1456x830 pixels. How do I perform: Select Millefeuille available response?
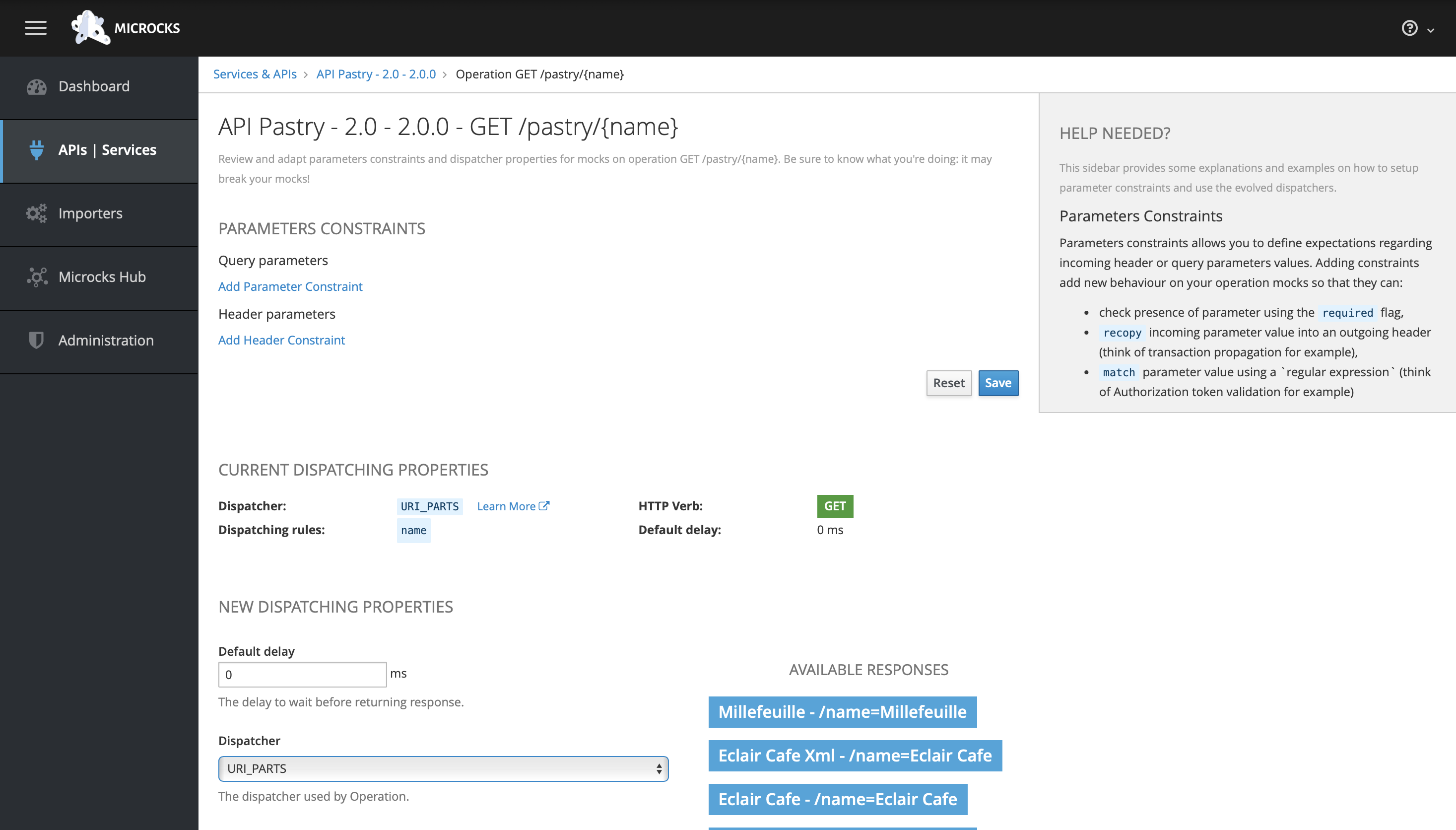842,712
